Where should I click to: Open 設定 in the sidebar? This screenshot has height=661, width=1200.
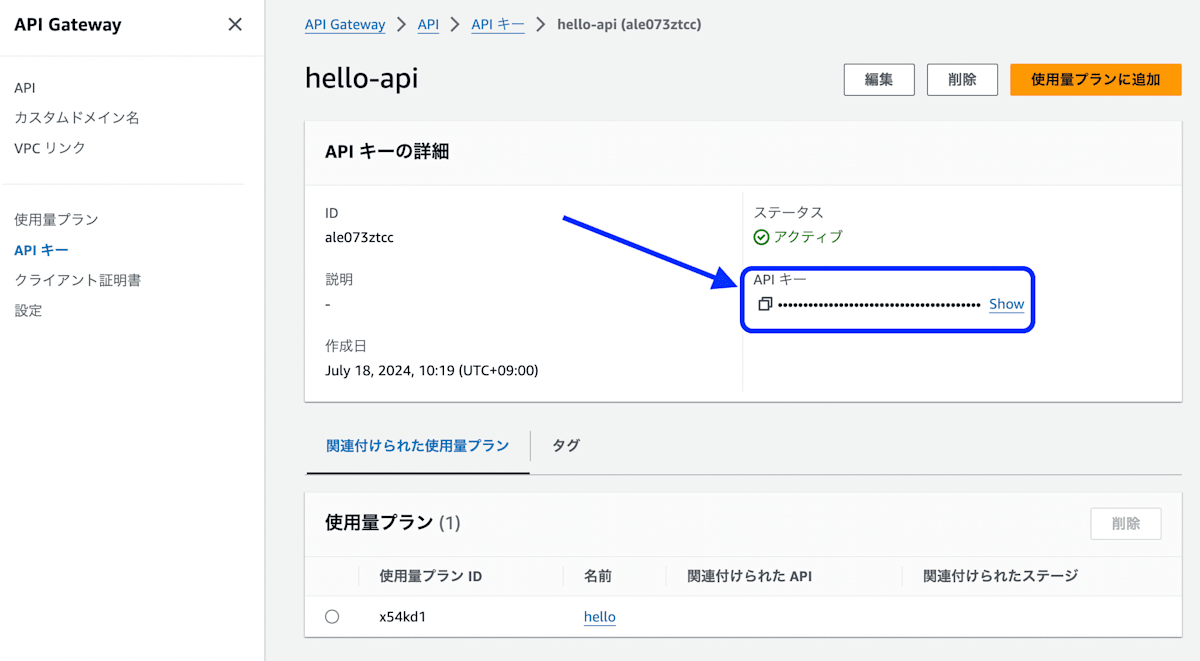(x=28, y=310)
